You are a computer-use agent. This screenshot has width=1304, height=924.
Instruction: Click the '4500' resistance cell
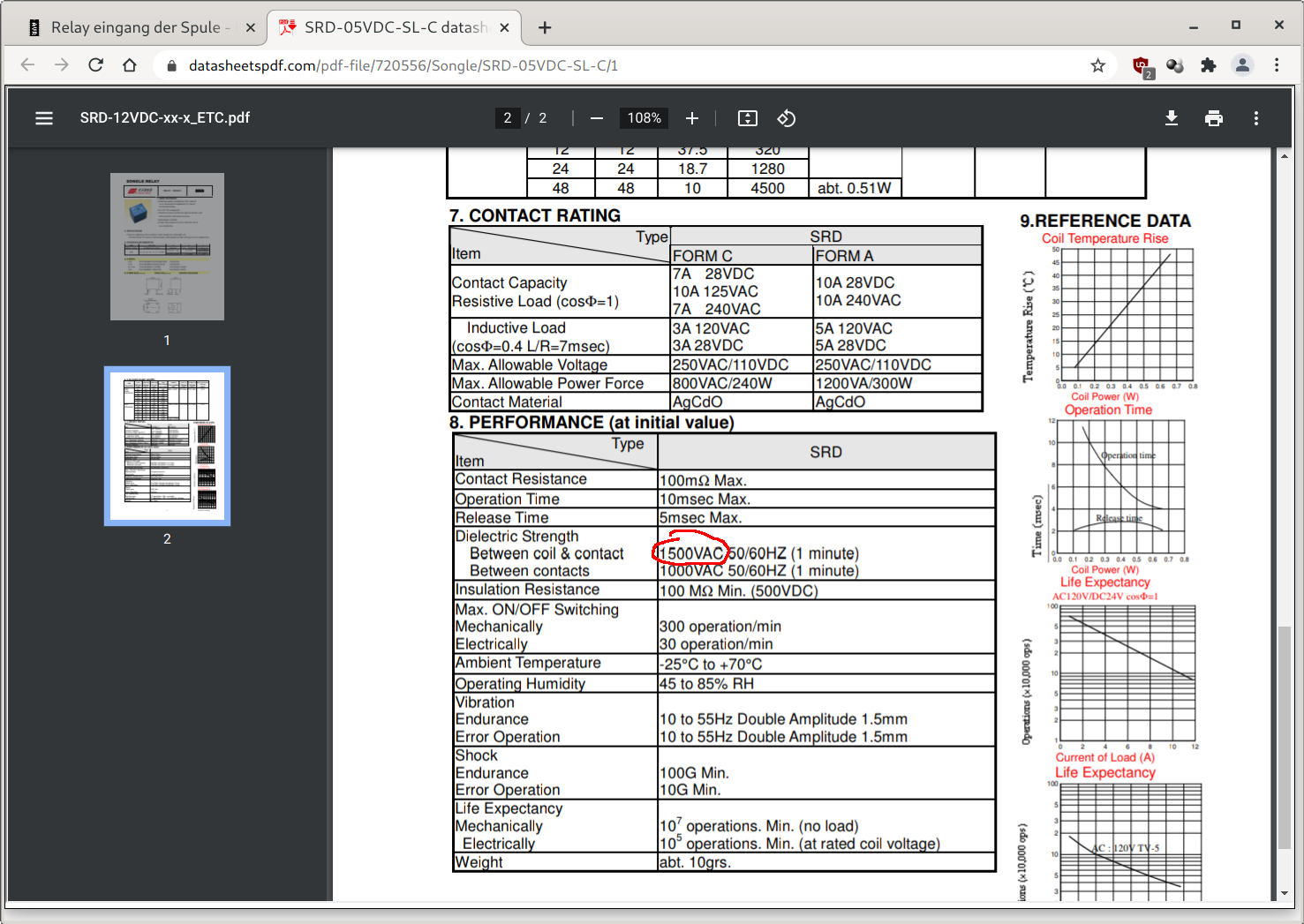click(x=767, y=188)
